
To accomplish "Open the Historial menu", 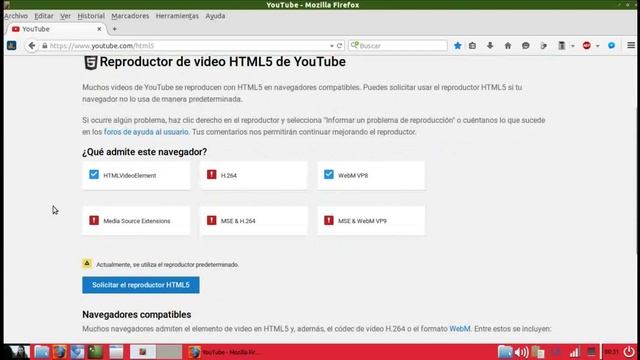I will (91, 16).
